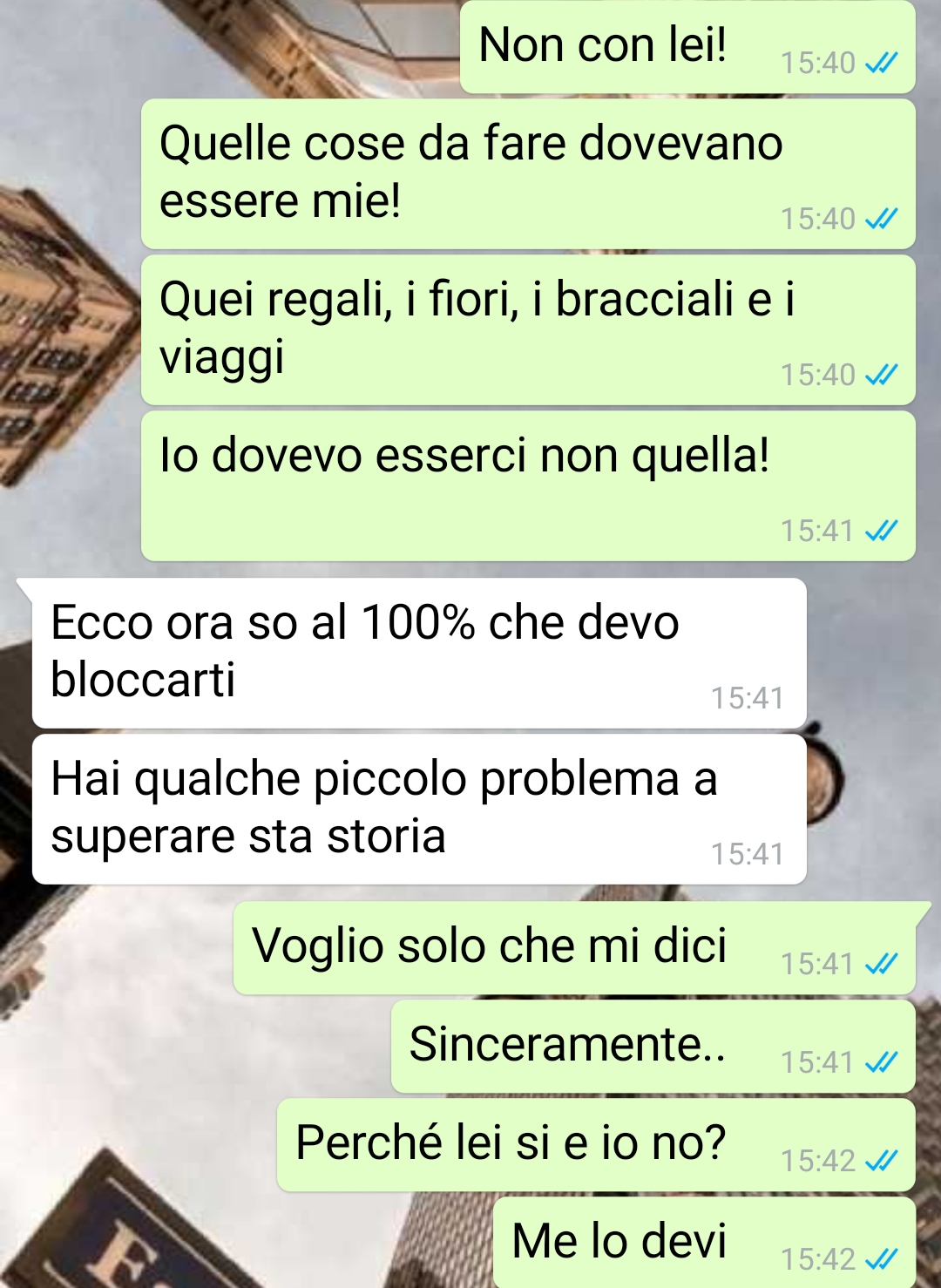Image resolution: width=941 pixels, height=1288 pixels.
Task: Select the 'Hai qualche piccolo problema' received message
Action: (x=419, y=809)
